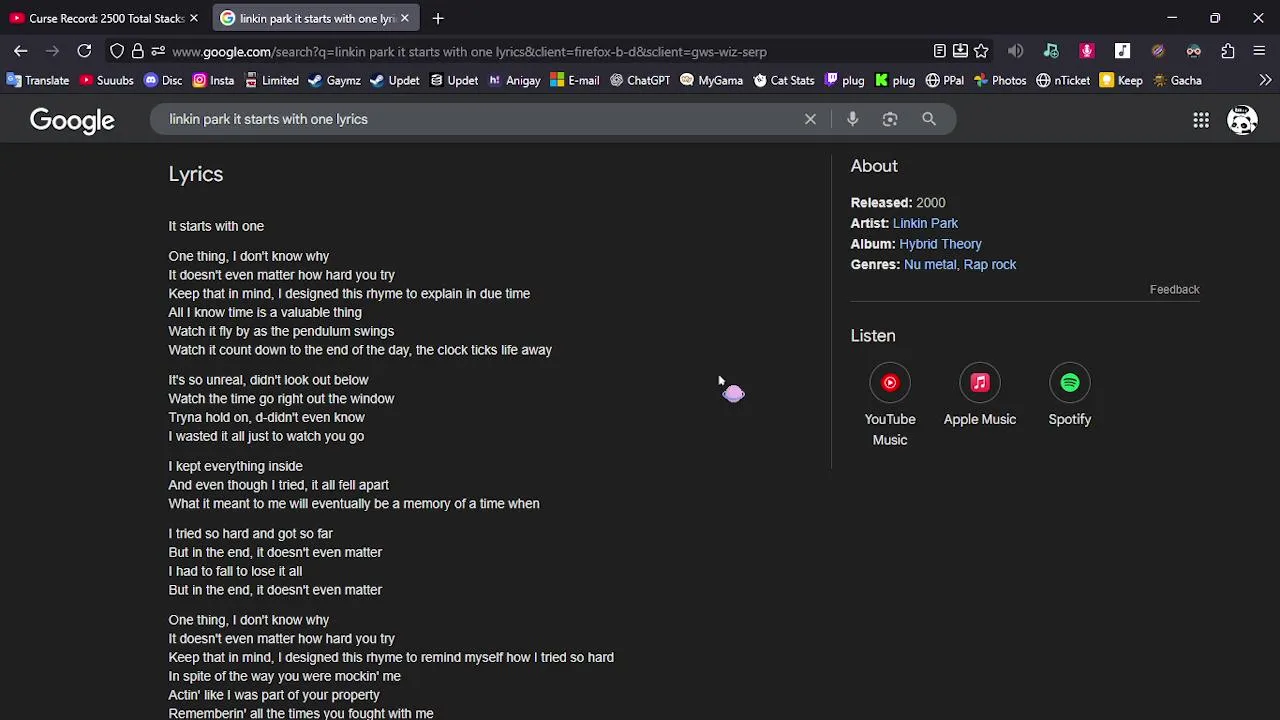
Task: Click the Linkin Park artist link
Action: pos(925,223)
